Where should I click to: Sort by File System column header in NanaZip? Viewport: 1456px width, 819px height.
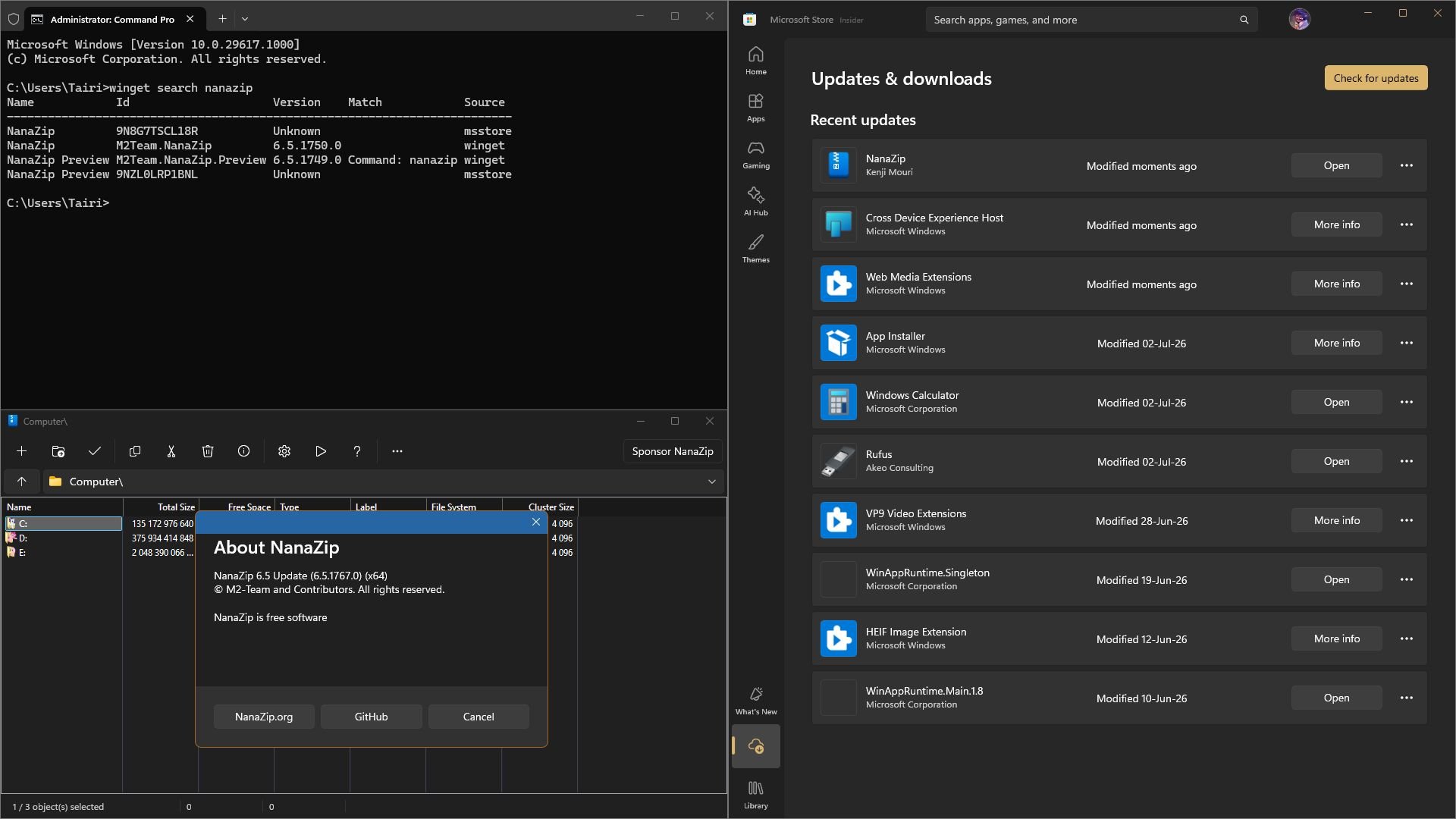464,507
